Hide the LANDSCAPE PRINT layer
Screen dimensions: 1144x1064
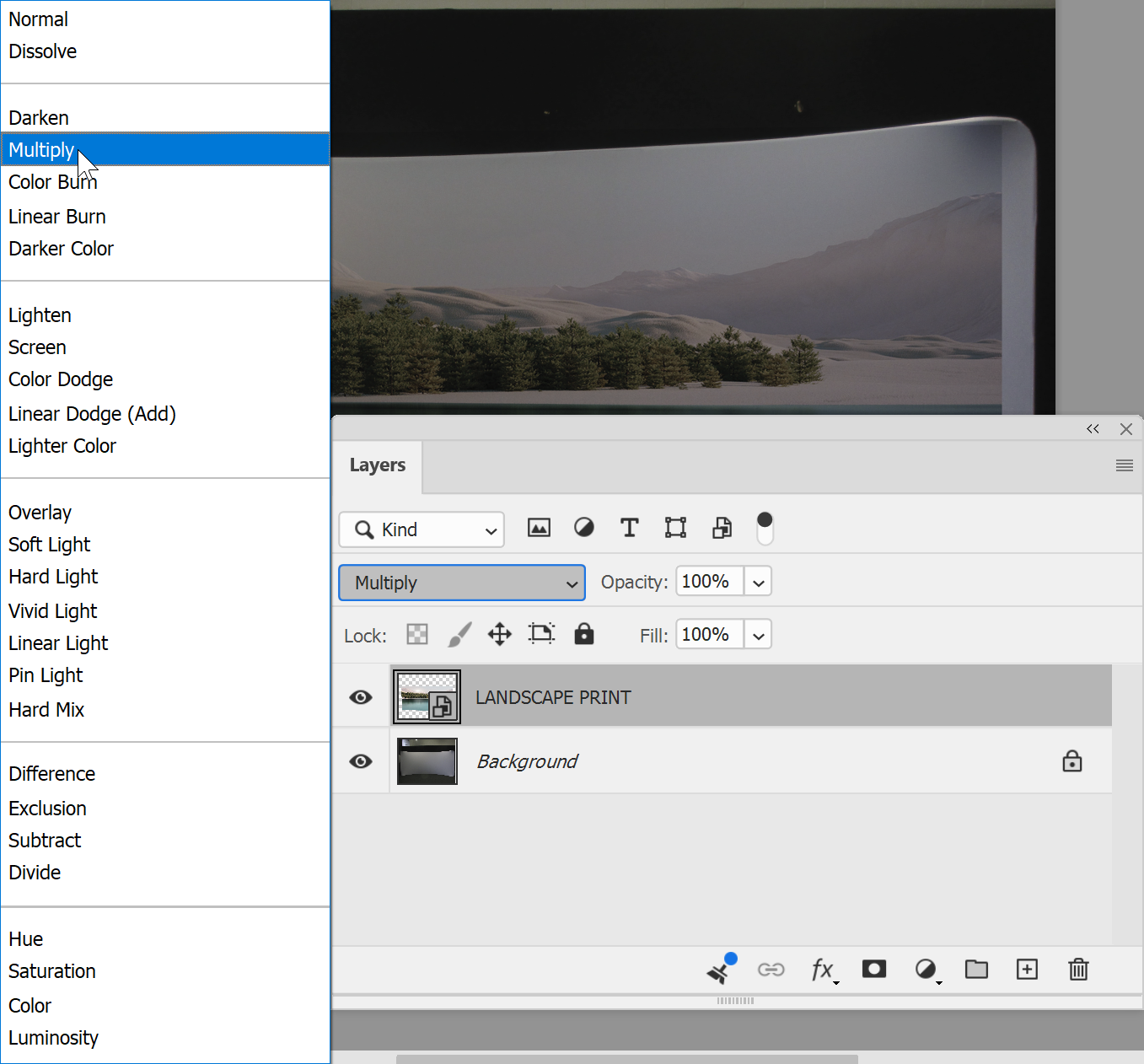coord(361,697)
